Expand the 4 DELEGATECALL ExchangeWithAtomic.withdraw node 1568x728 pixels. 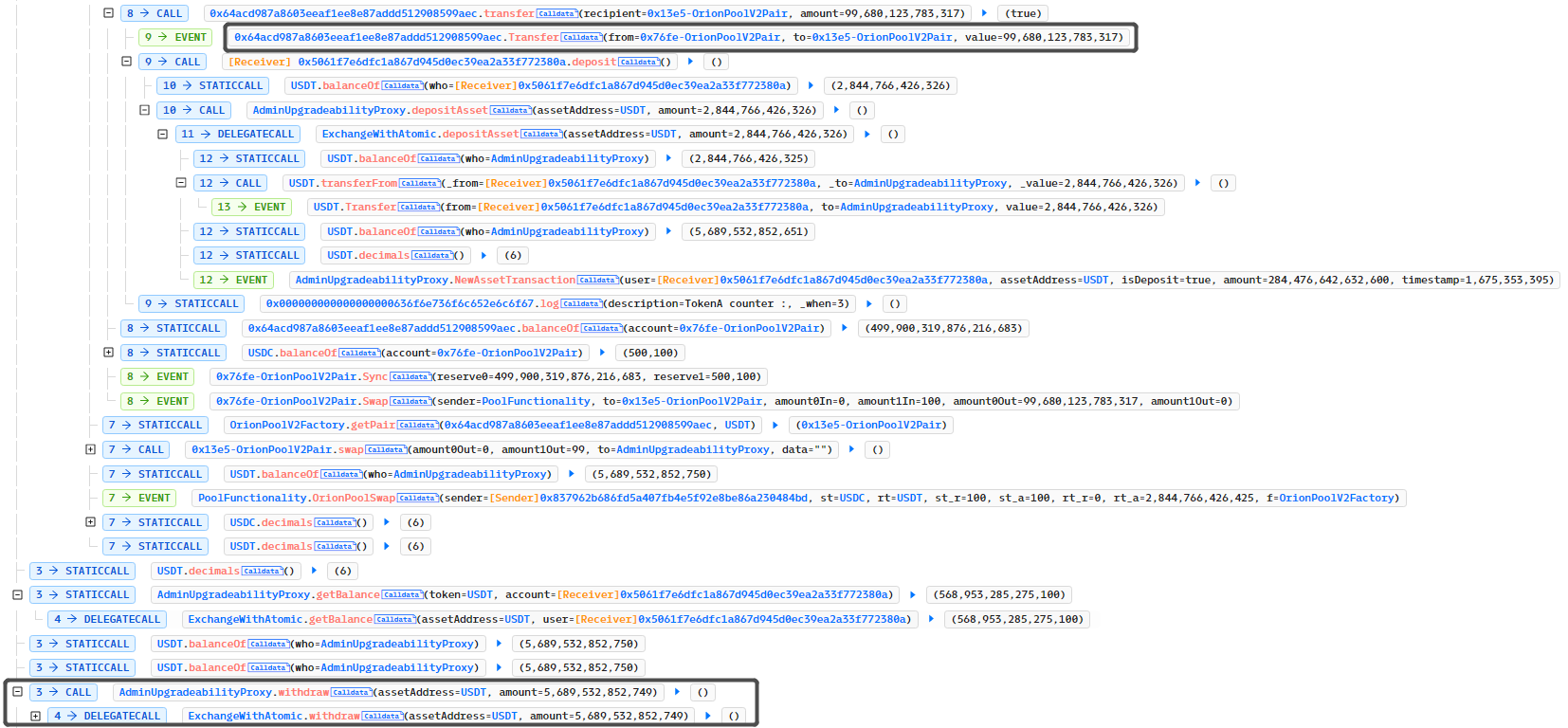(35, 717)
